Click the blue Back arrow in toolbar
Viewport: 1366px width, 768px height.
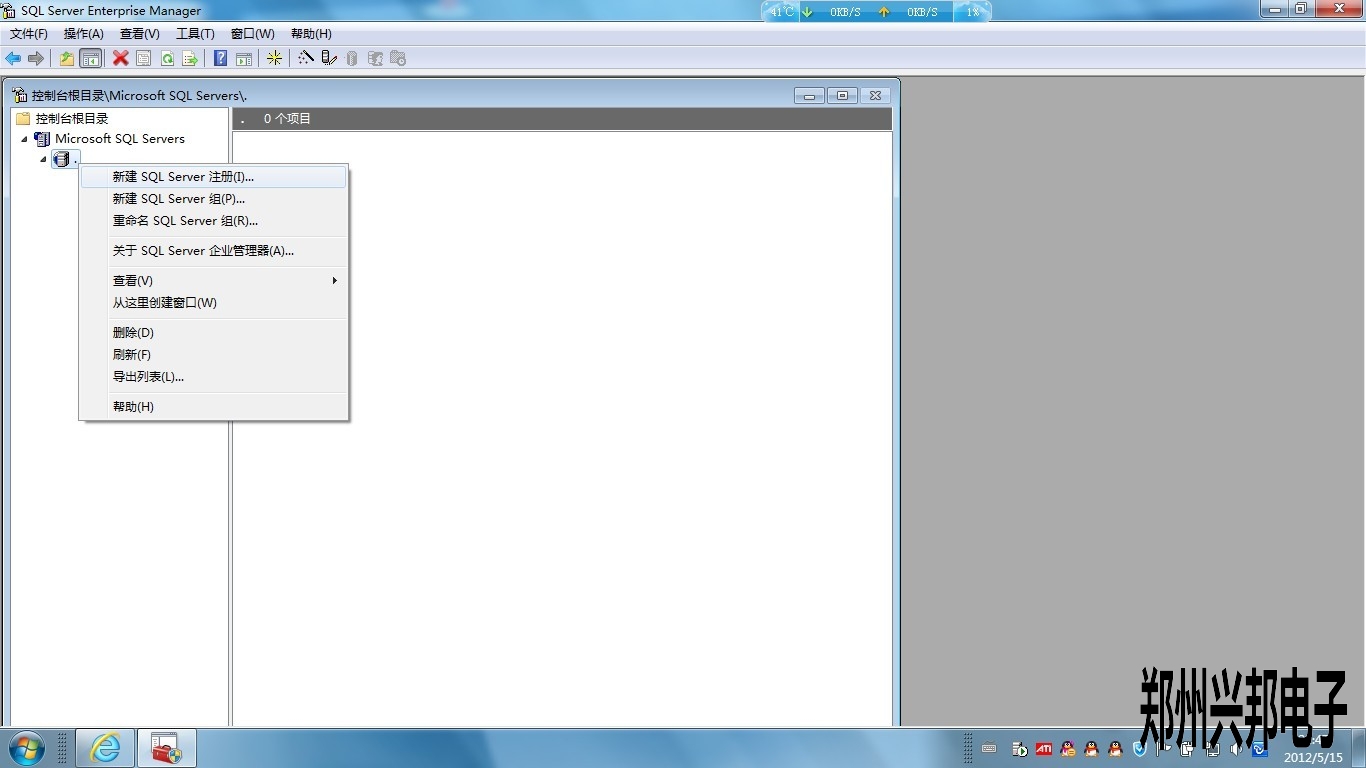(x=13, y=59)
